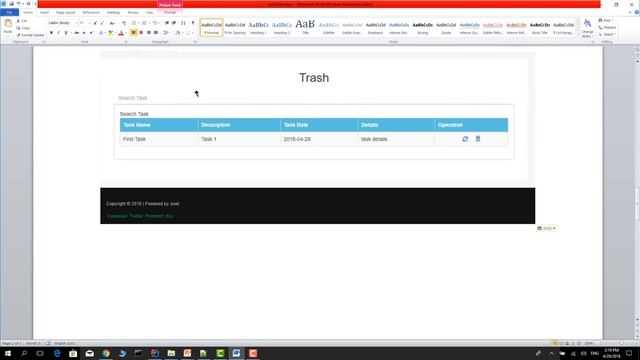640x360 pixels.
Task: Toggle Show/Hide paragraph marks
Action: (193, 23)
